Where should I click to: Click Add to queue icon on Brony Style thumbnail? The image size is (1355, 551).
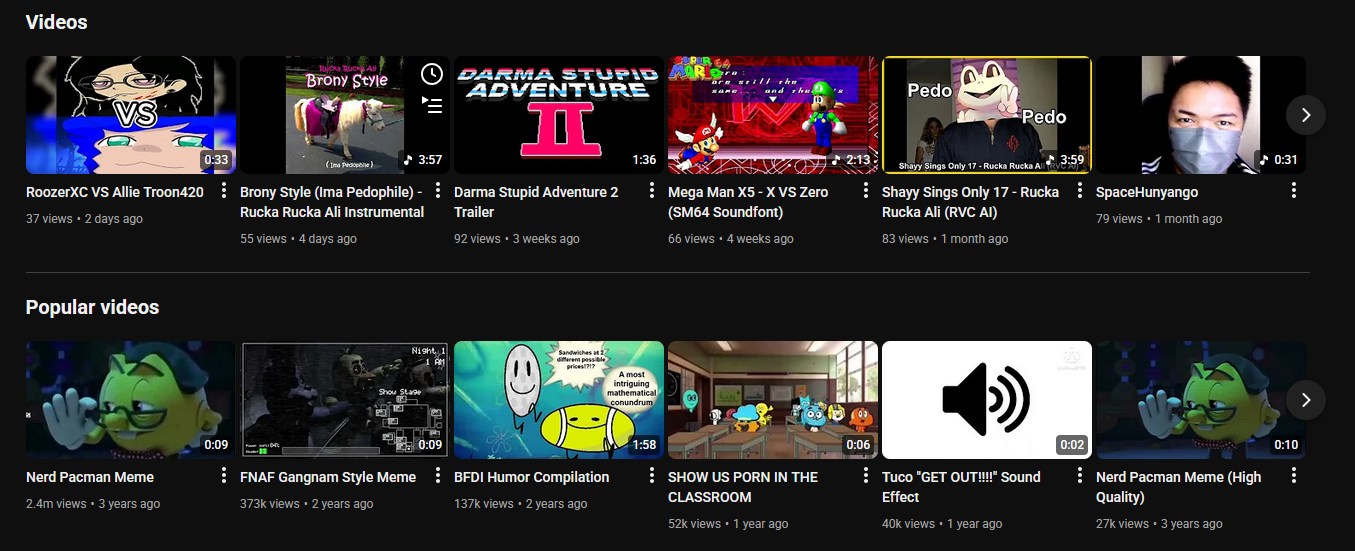[x=431, y=104]
